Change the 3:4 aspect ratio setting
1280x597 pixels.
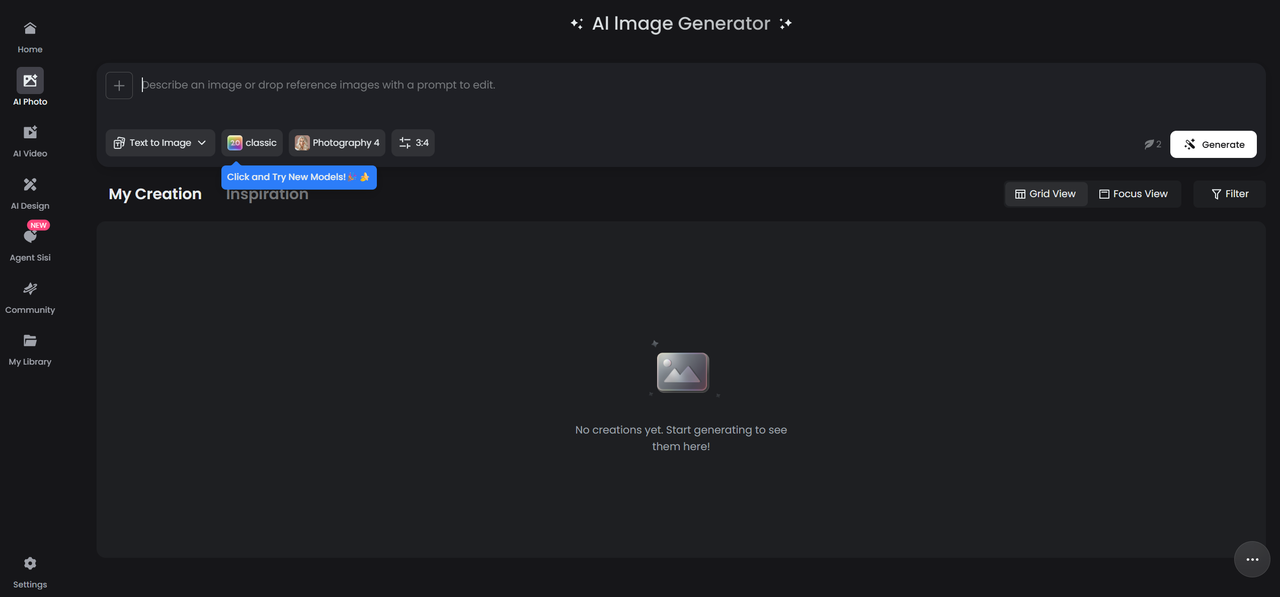point(413,143)
